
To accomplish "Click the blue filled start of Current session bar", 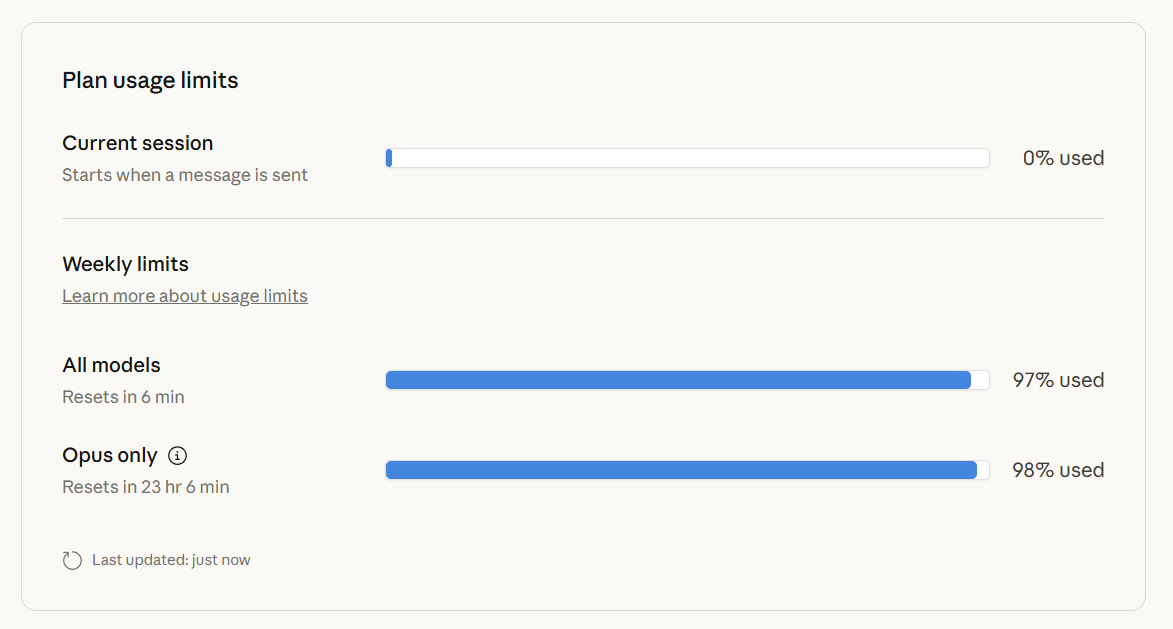I will (x=389, y=158).
